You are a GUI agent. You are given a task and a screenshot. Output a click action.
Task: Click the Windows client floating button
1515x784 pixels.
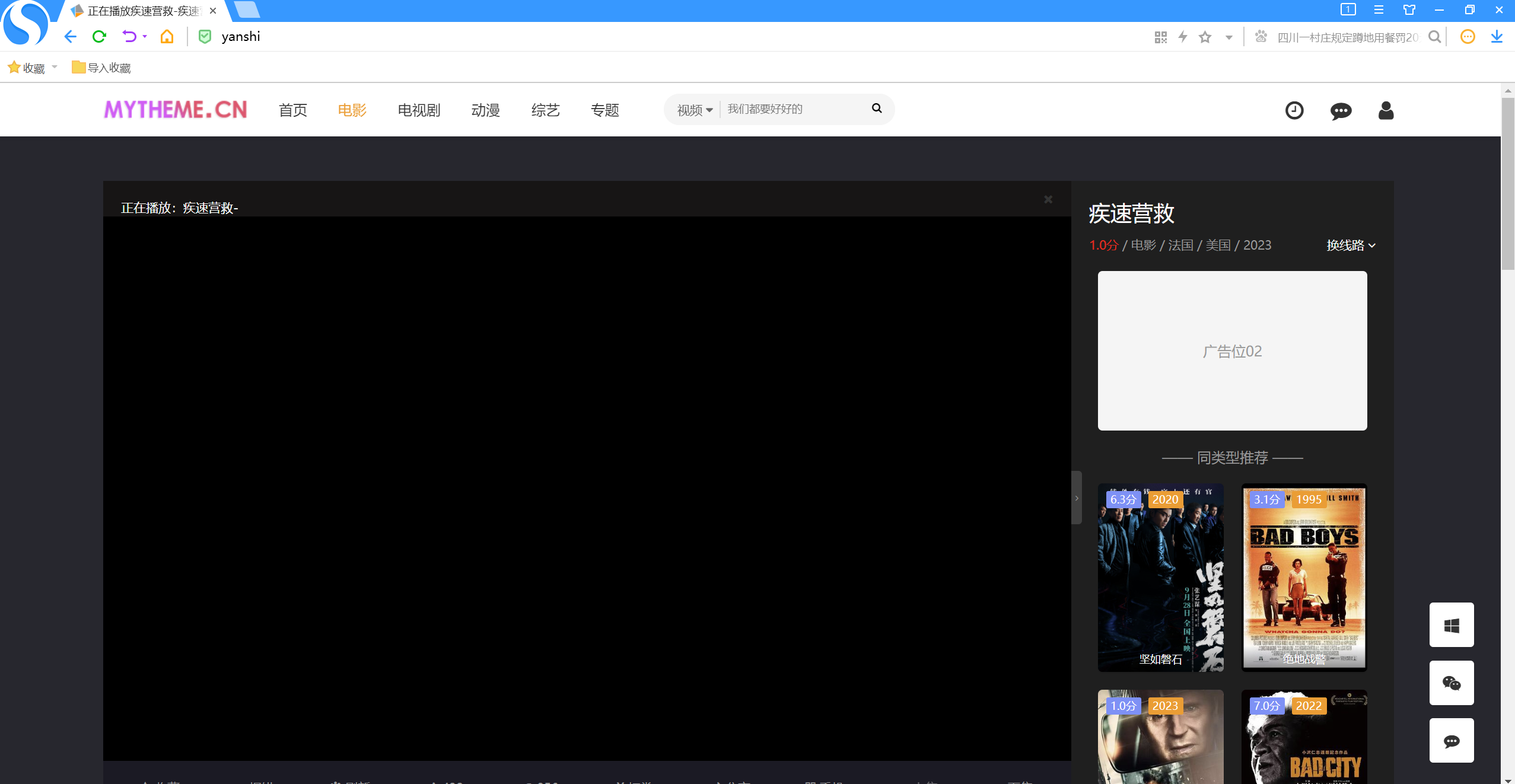(1451, 625)
